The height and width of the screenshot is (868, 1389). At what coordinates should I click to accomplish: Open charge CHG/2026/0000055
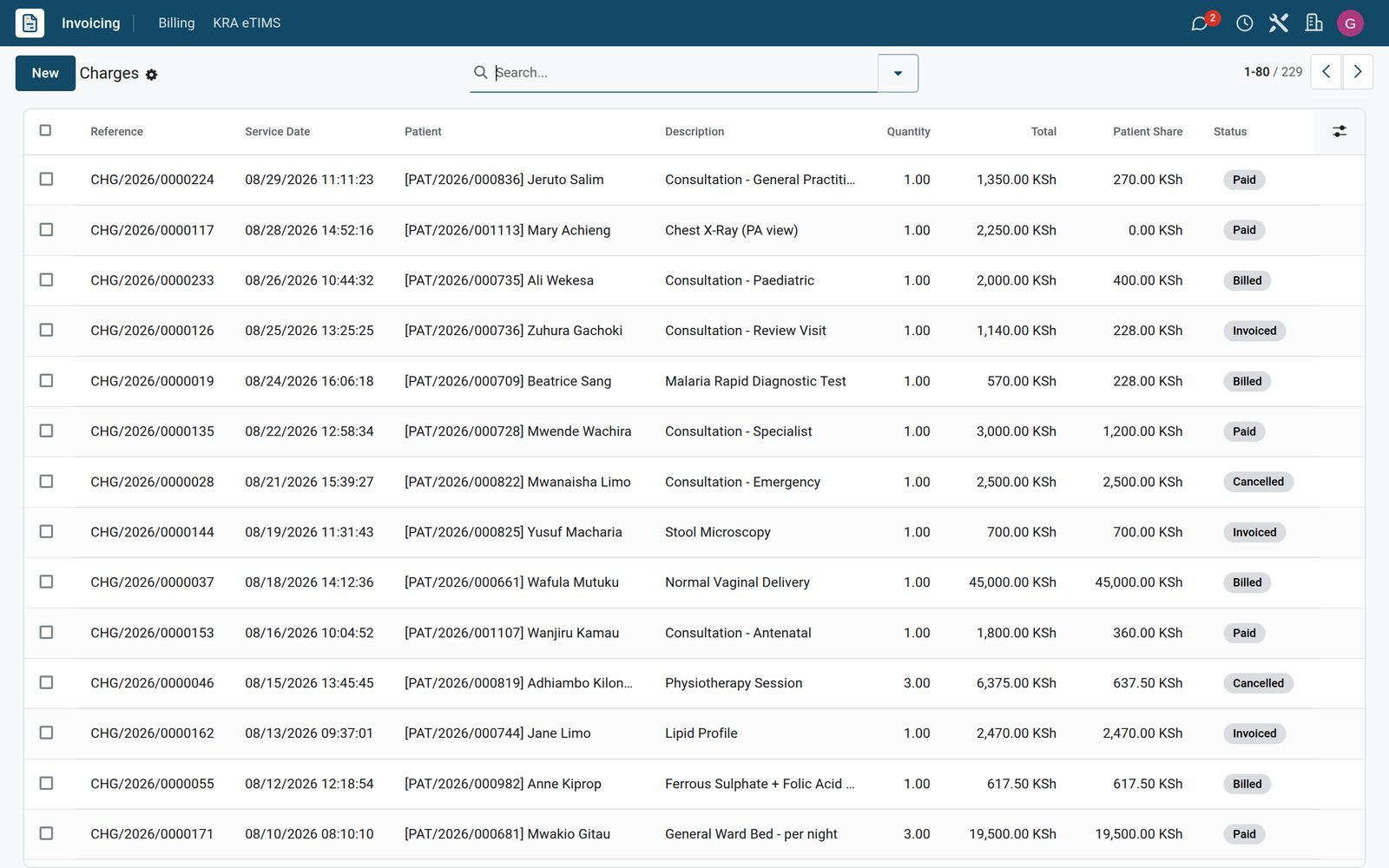[152, 784]
